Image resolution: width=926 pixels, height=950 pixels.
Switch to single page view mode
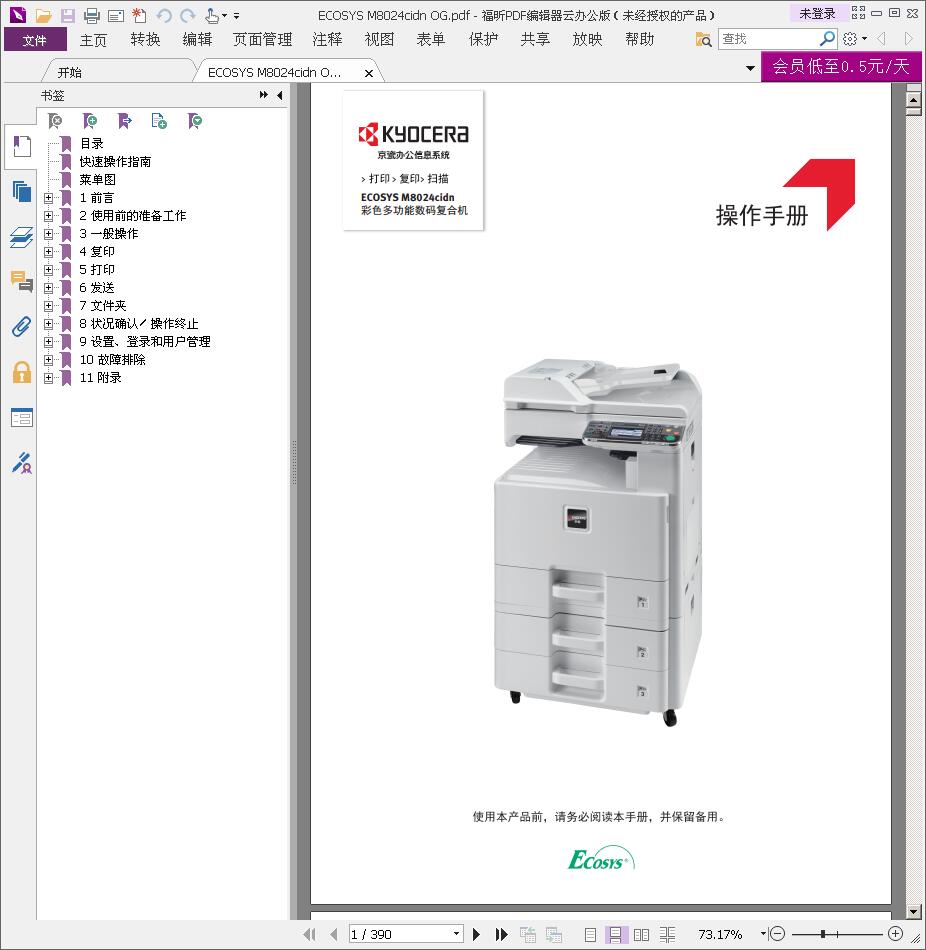tap(590, 934)
